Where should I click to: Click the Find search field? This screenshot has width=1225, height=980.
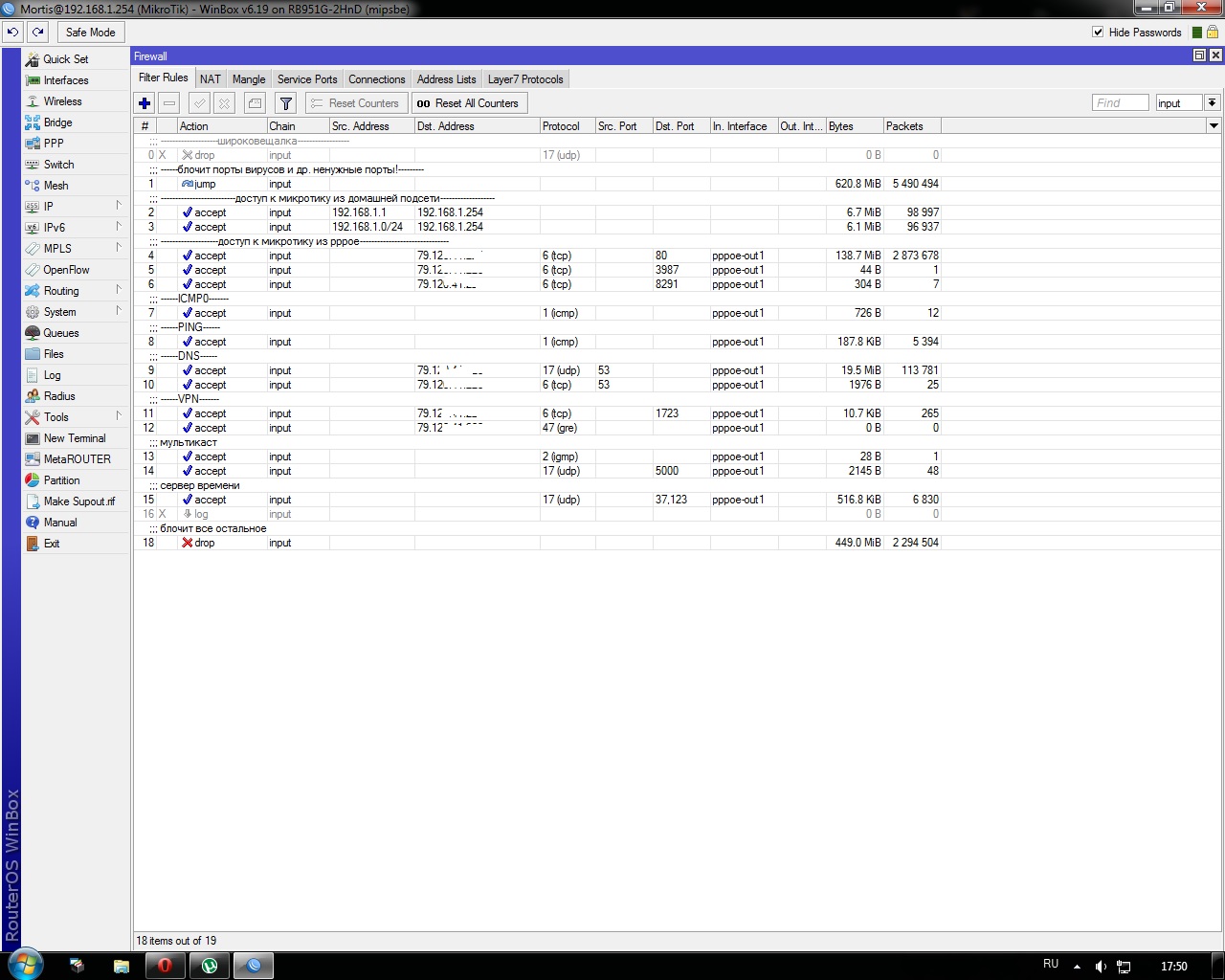[x=1120, y=102]
